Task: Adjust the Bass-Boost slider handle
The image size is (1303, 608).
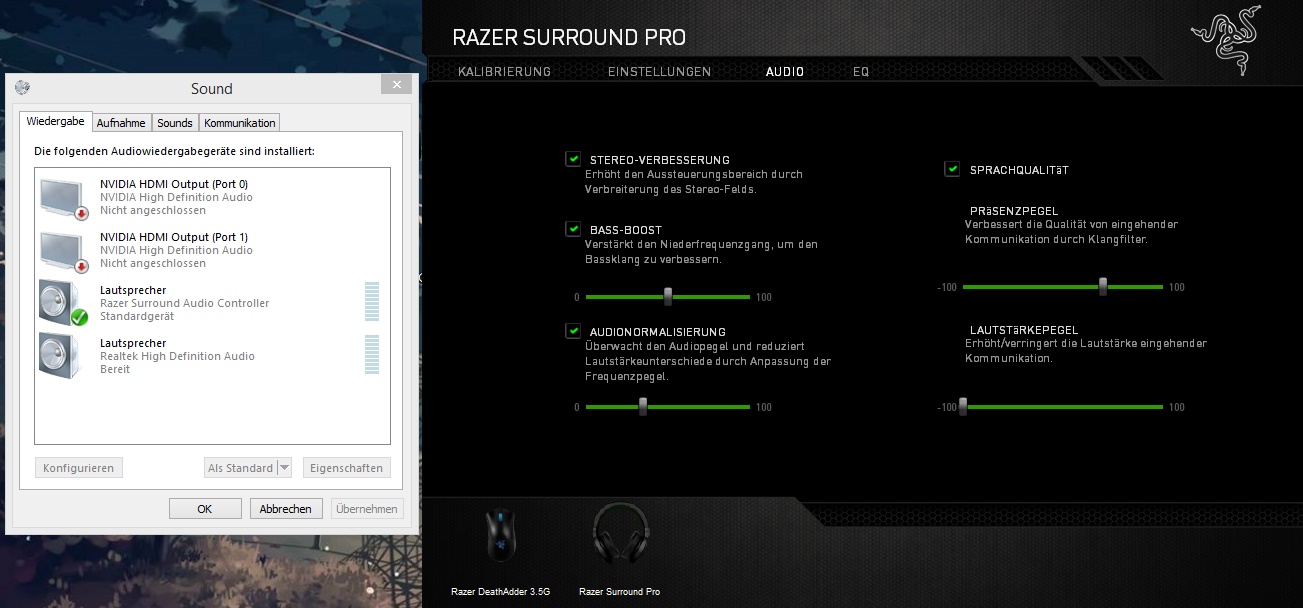Action: (x=668, y=297)
